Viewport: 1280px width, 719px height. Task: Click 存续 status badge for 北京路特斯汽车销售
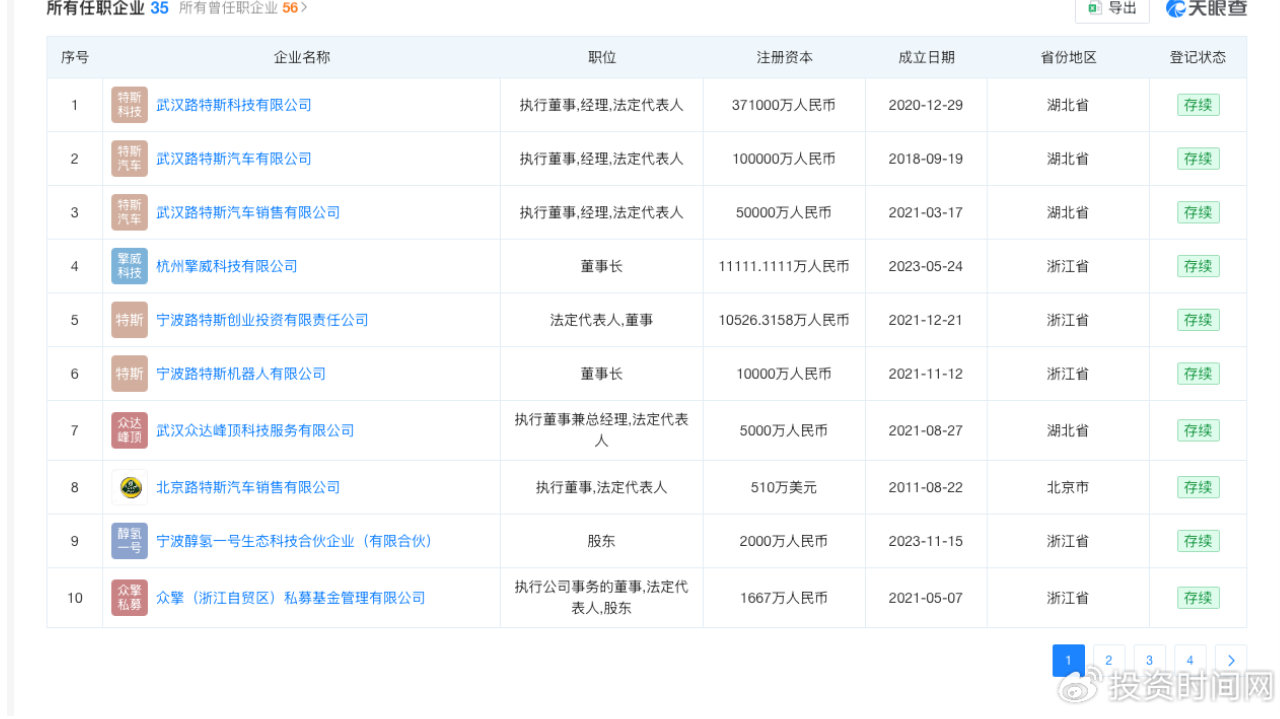point(1198,488)
